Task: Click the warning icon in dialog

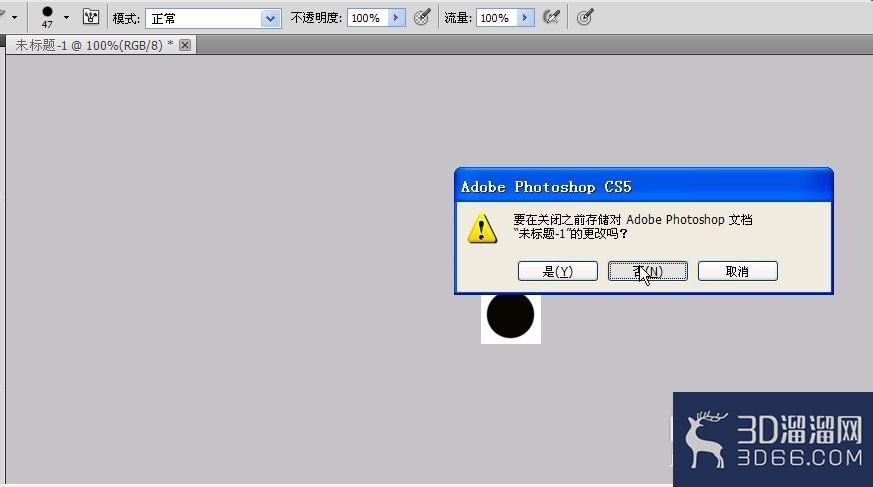Action: point(482,228)
